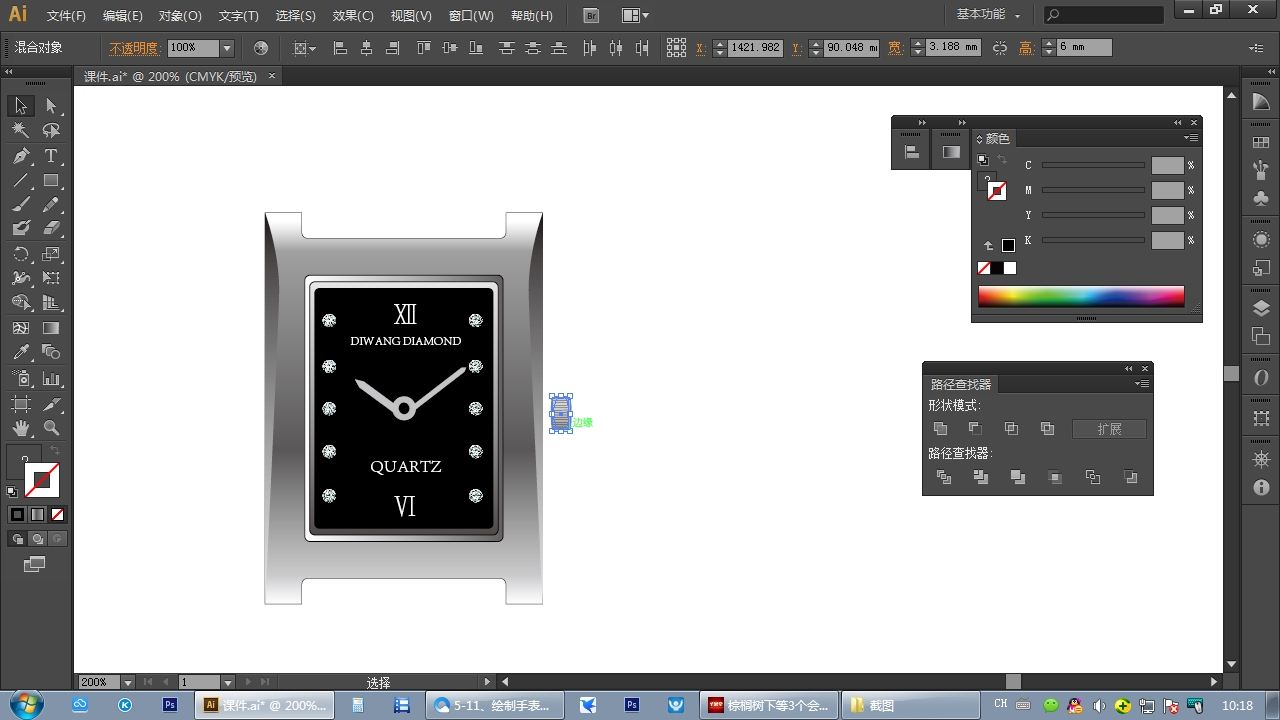Pick the Magic Wand tool
Screen dimensions: 1280x720
(21, 131)
